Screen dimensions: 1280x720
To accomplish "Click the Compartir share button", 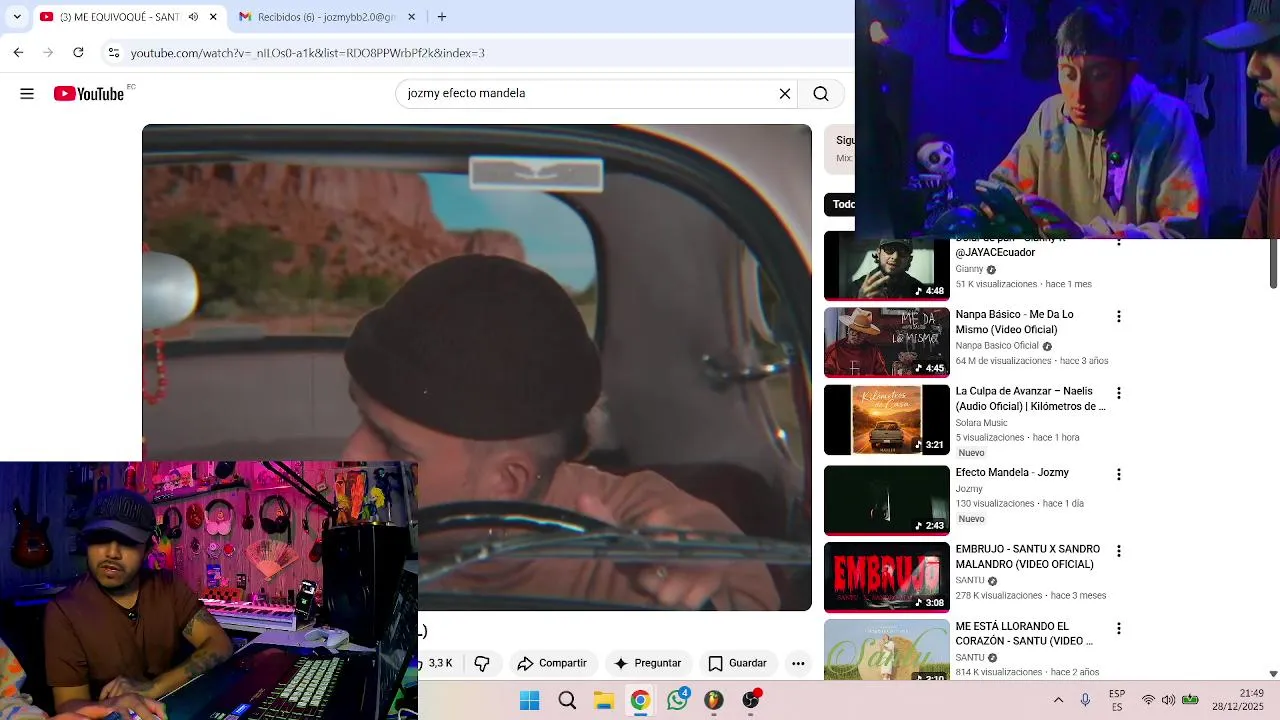I will click(x=552, y=663).
